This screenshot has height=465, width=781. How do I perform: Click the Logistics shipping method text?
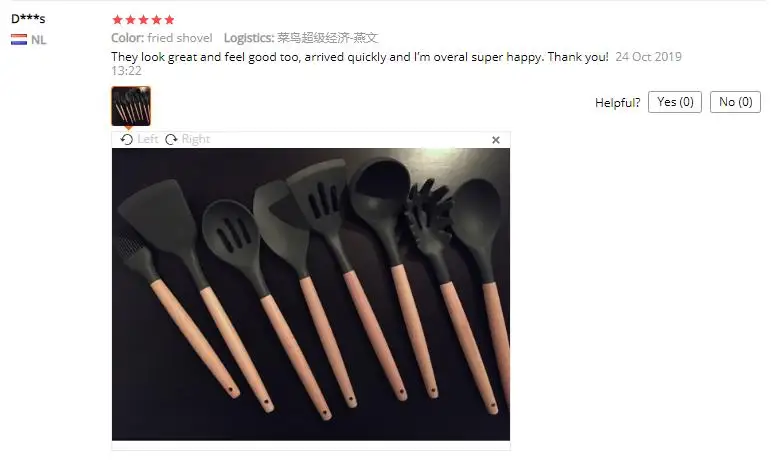pos(301,38)
